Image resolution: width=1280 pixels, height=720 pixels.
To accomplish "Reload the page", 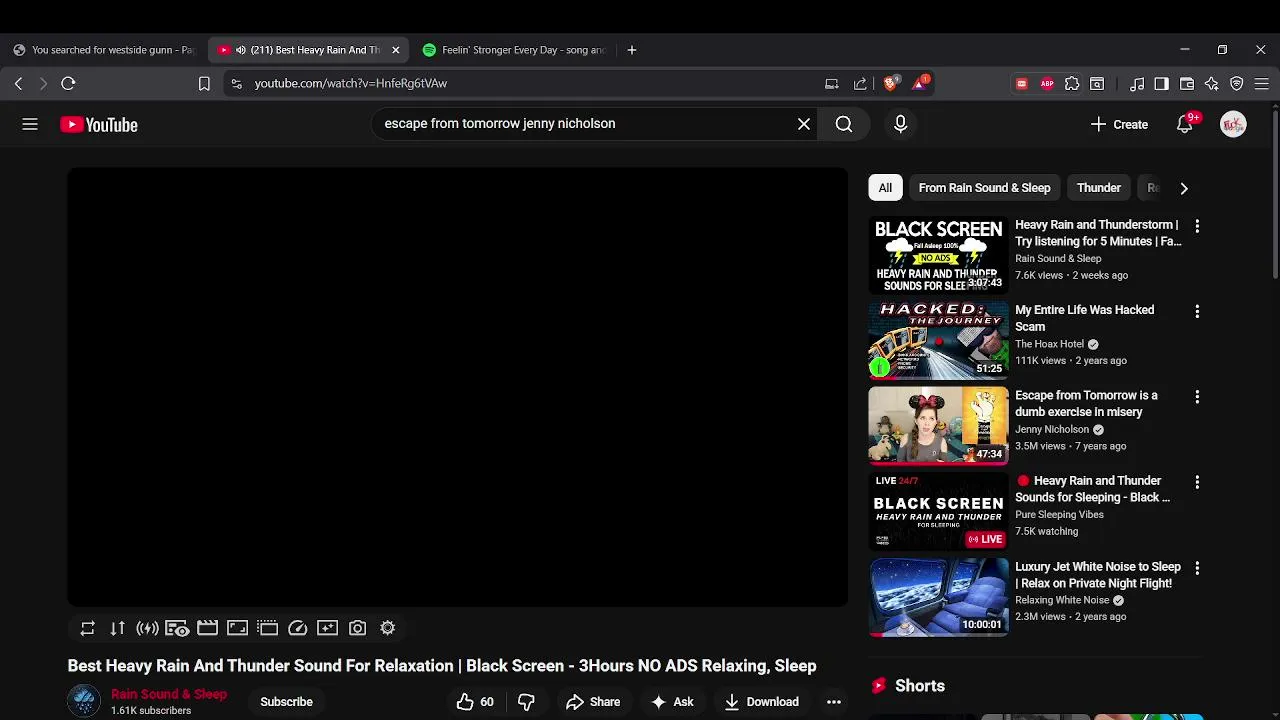I will tap(68, 84).
